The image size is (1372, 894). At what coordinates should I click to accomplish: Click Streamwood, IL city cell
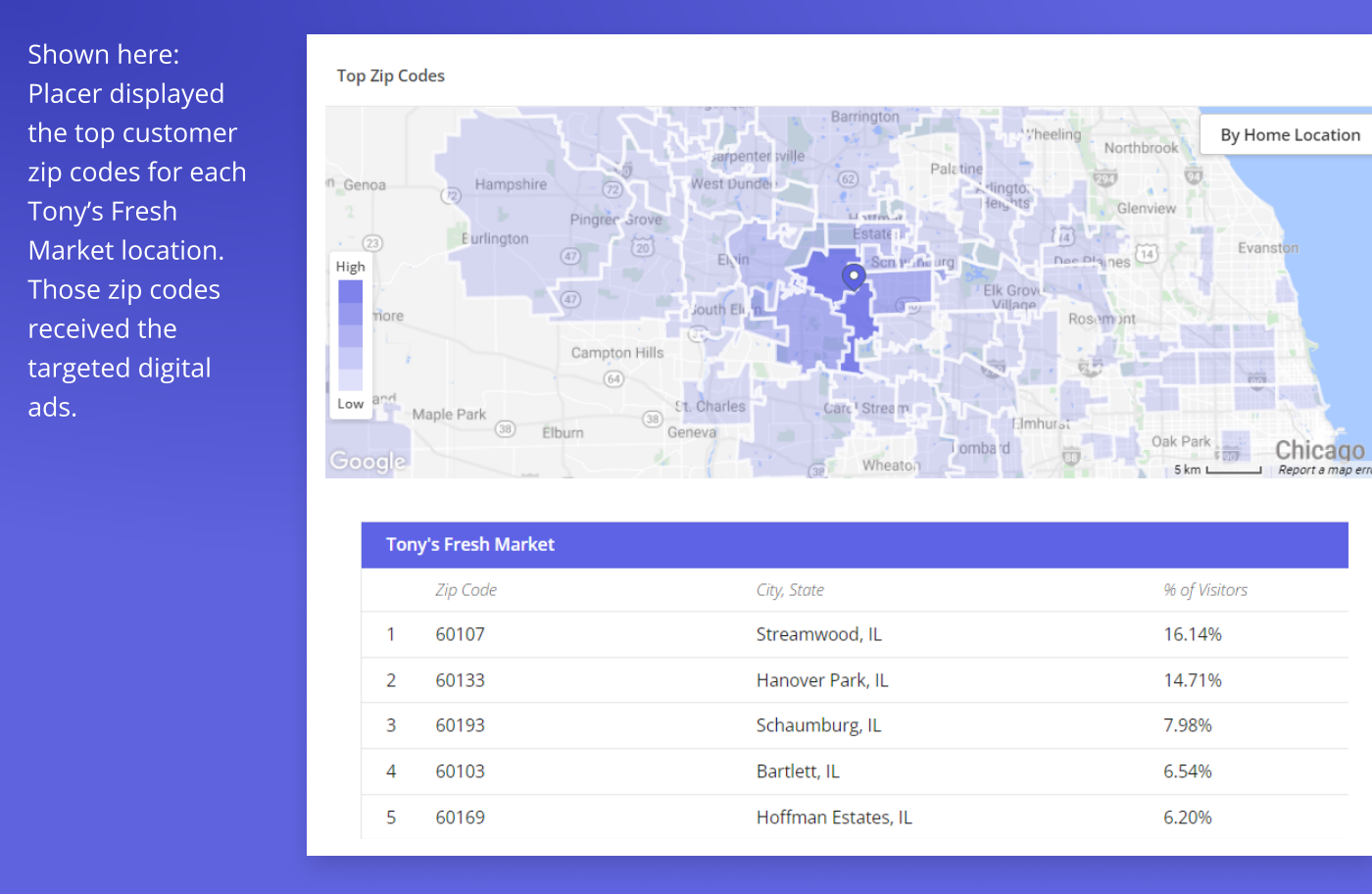point(818,634)
